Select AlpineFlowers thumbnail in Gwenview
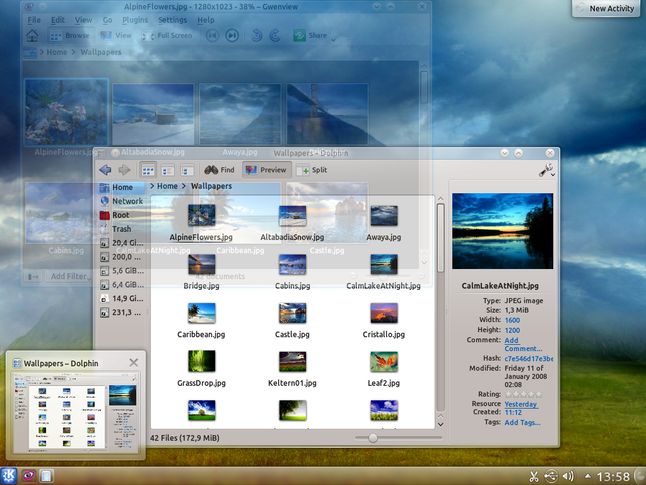This screenshot has height=485, width=646. point(66,112)
